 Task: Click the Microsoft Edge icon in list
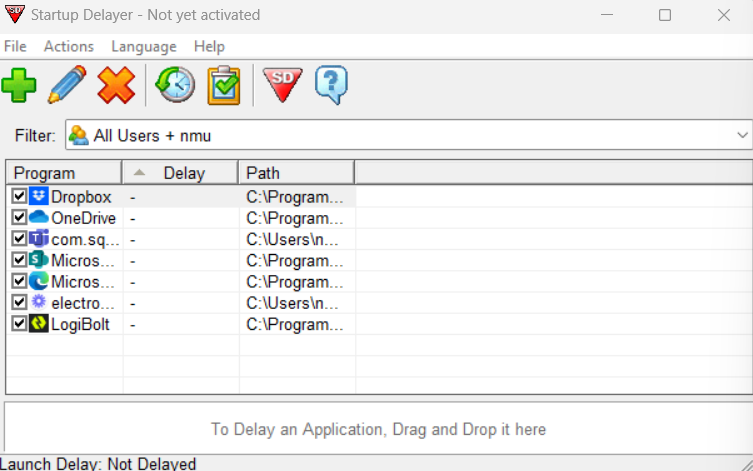point(38,281)
